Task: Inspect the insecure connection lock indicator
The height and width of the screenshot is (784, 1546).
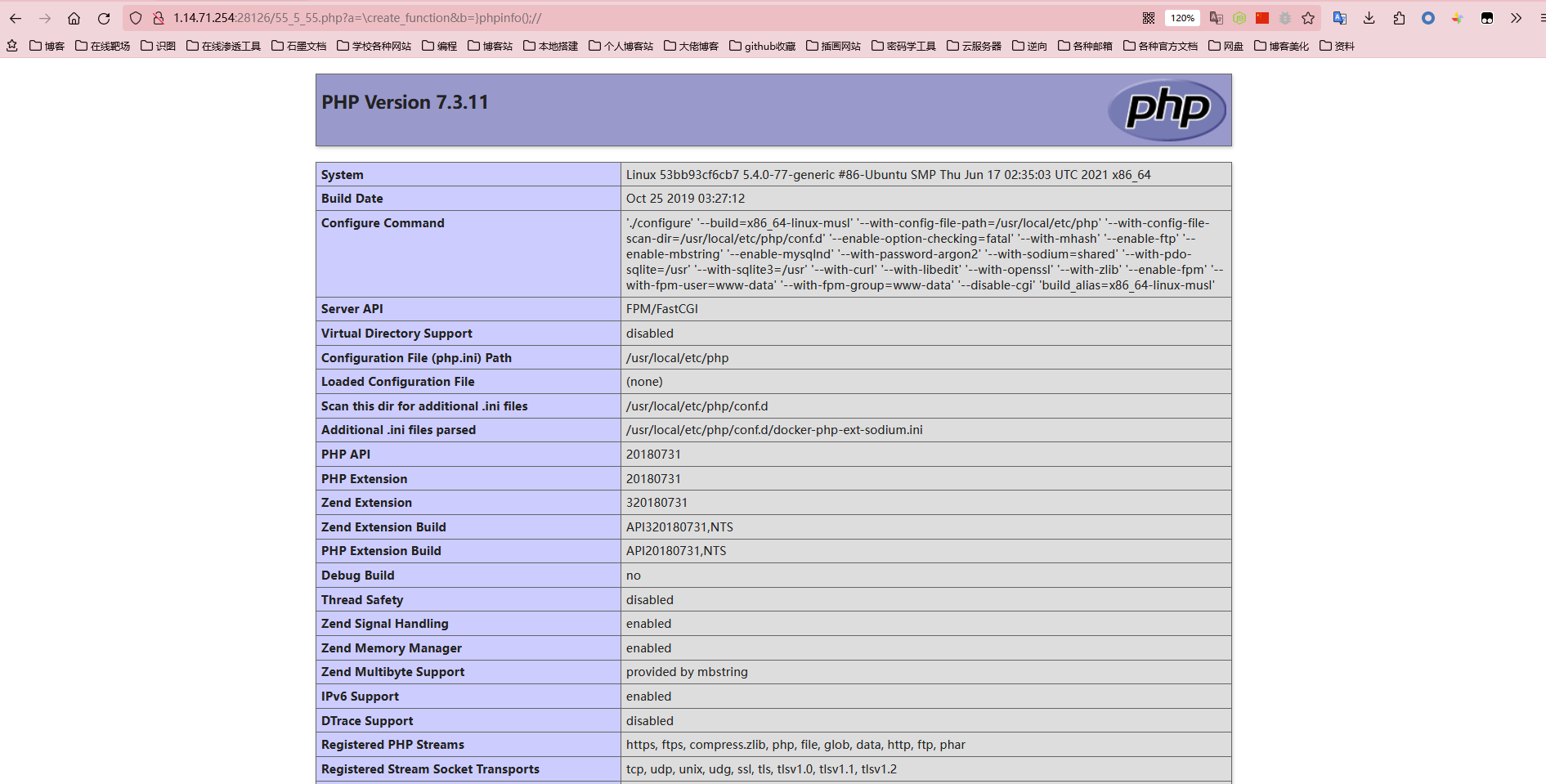Action: [157, 18]
